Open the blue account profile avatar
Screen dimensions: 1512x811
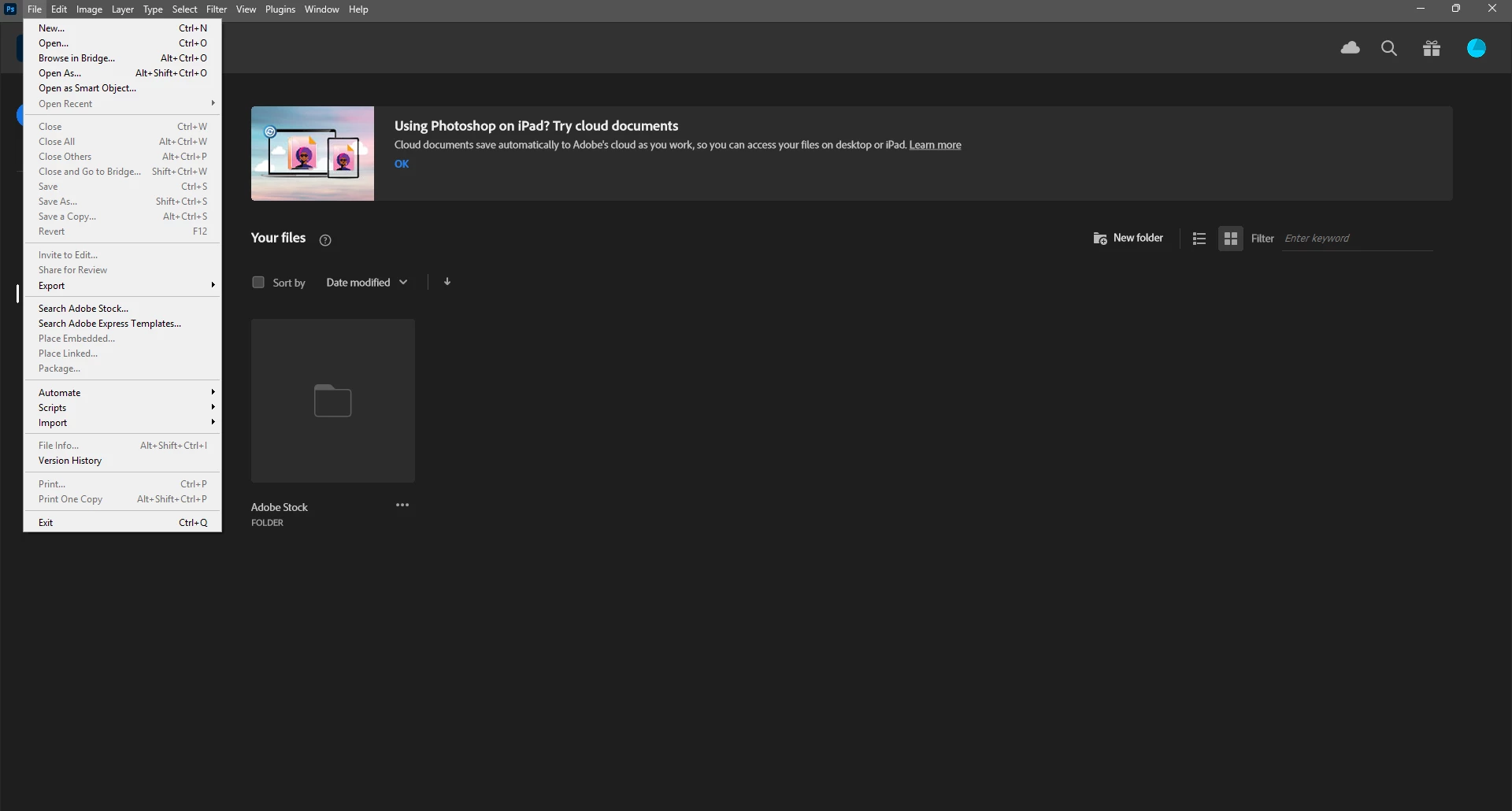tap(1477, 48)
